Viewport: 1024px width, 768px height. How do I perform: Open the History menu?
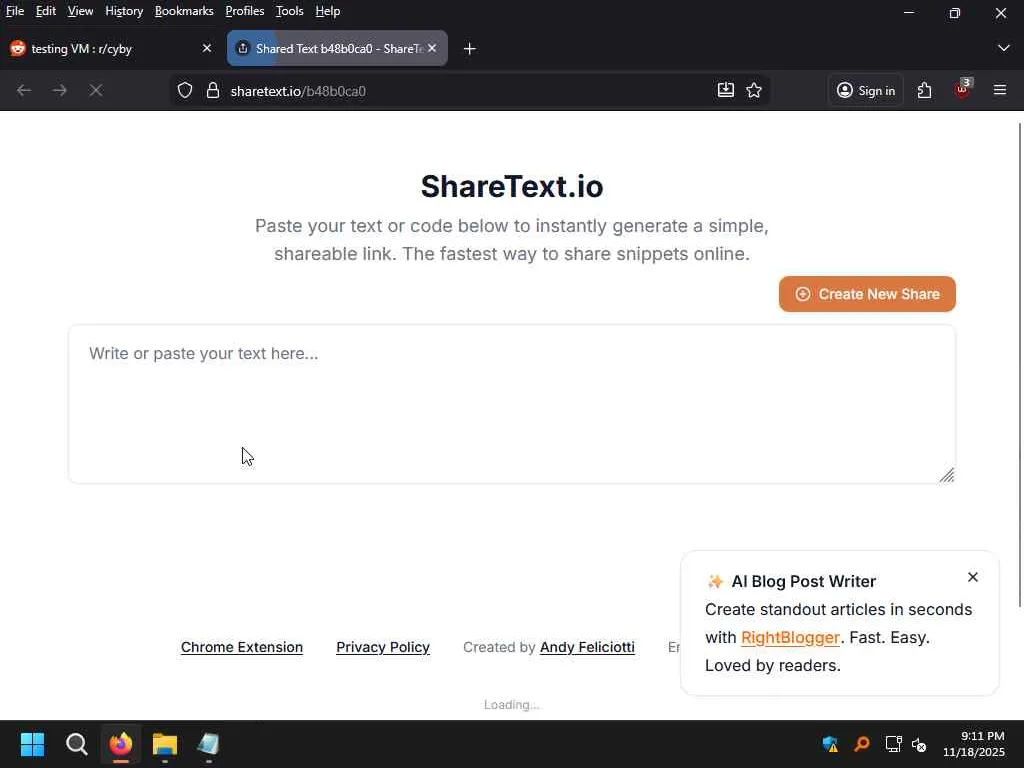click(x=124, y=11)
